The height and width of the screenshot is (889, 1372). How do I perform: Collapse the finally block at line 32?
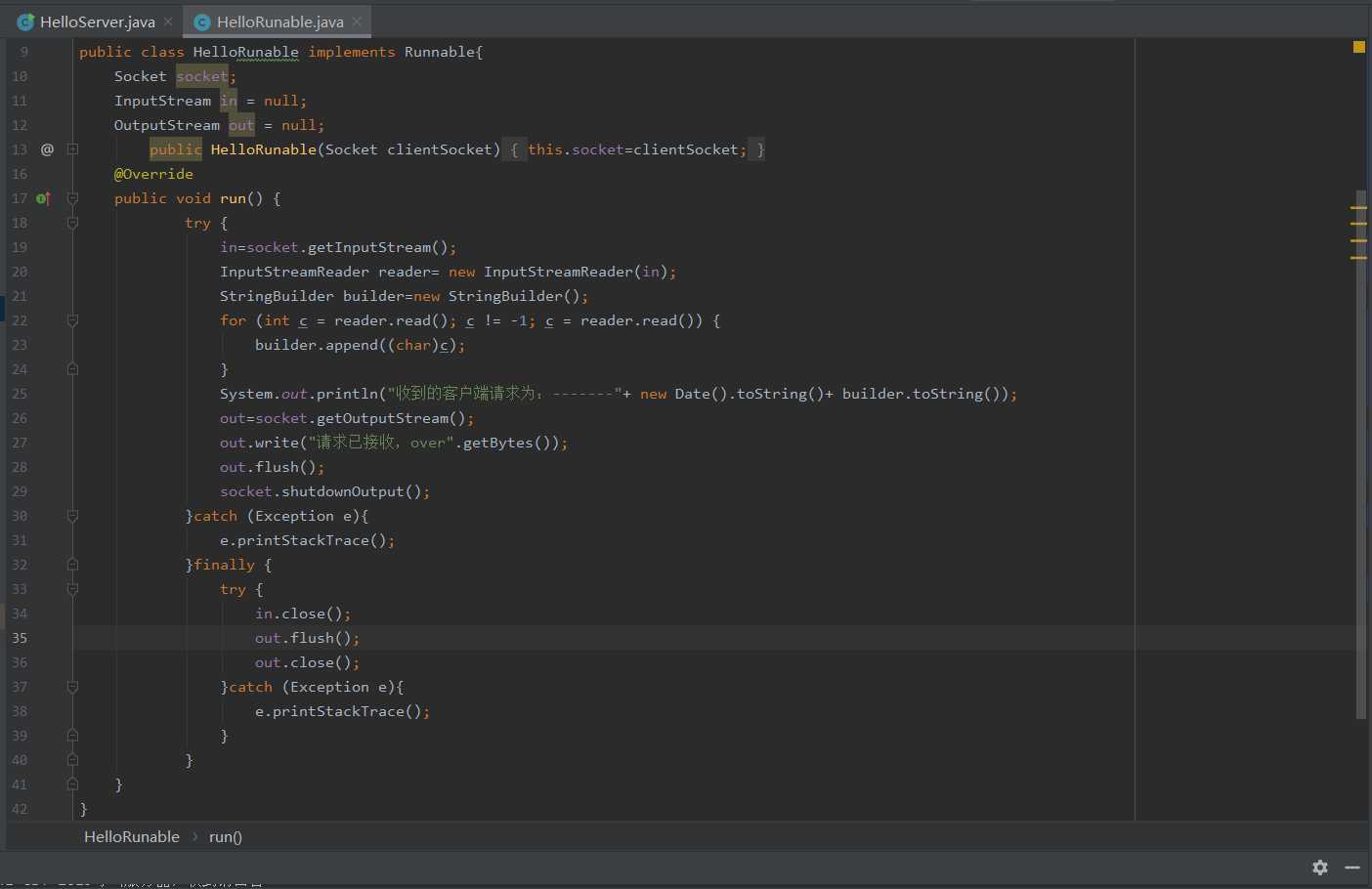pyautogui.click(x=72, y=565)
